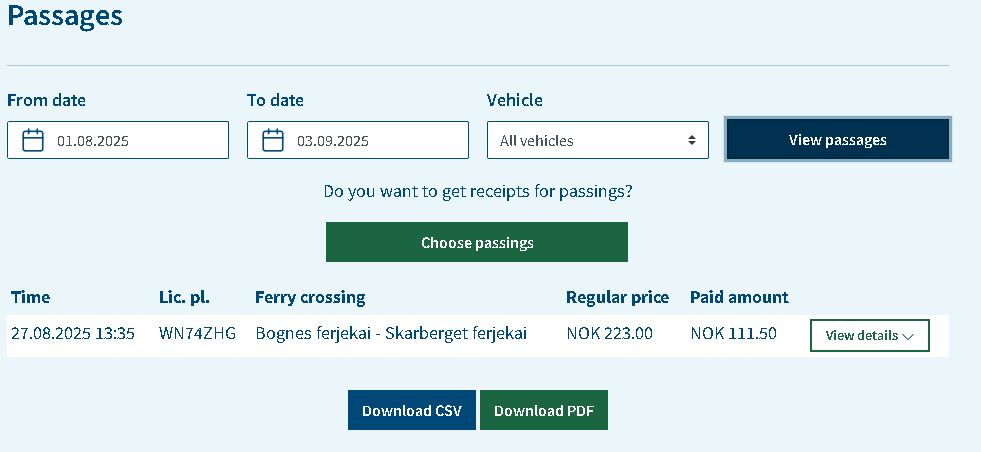This screenshot has height=452, width=981.
Task: Click the Time column header
Action: [31, 297]
